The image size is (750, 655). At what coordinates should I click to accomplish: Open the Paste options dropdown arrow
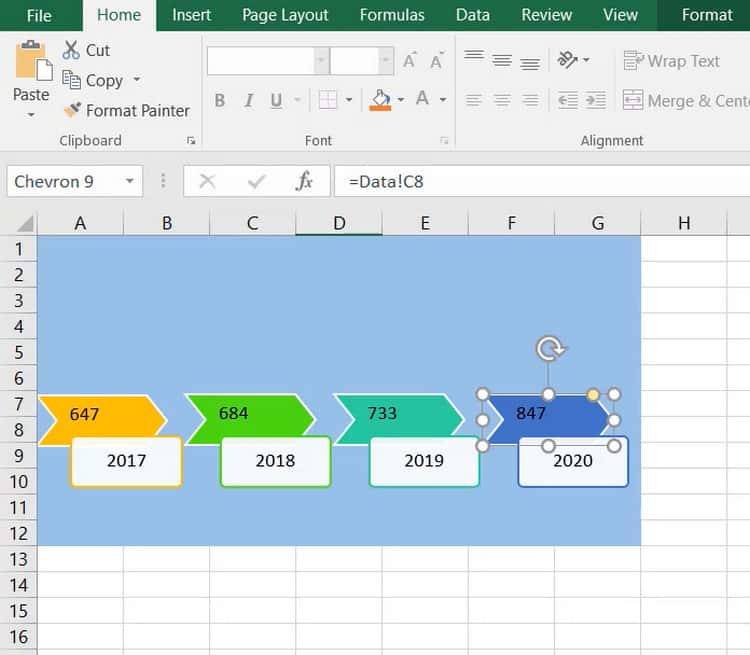31,114
